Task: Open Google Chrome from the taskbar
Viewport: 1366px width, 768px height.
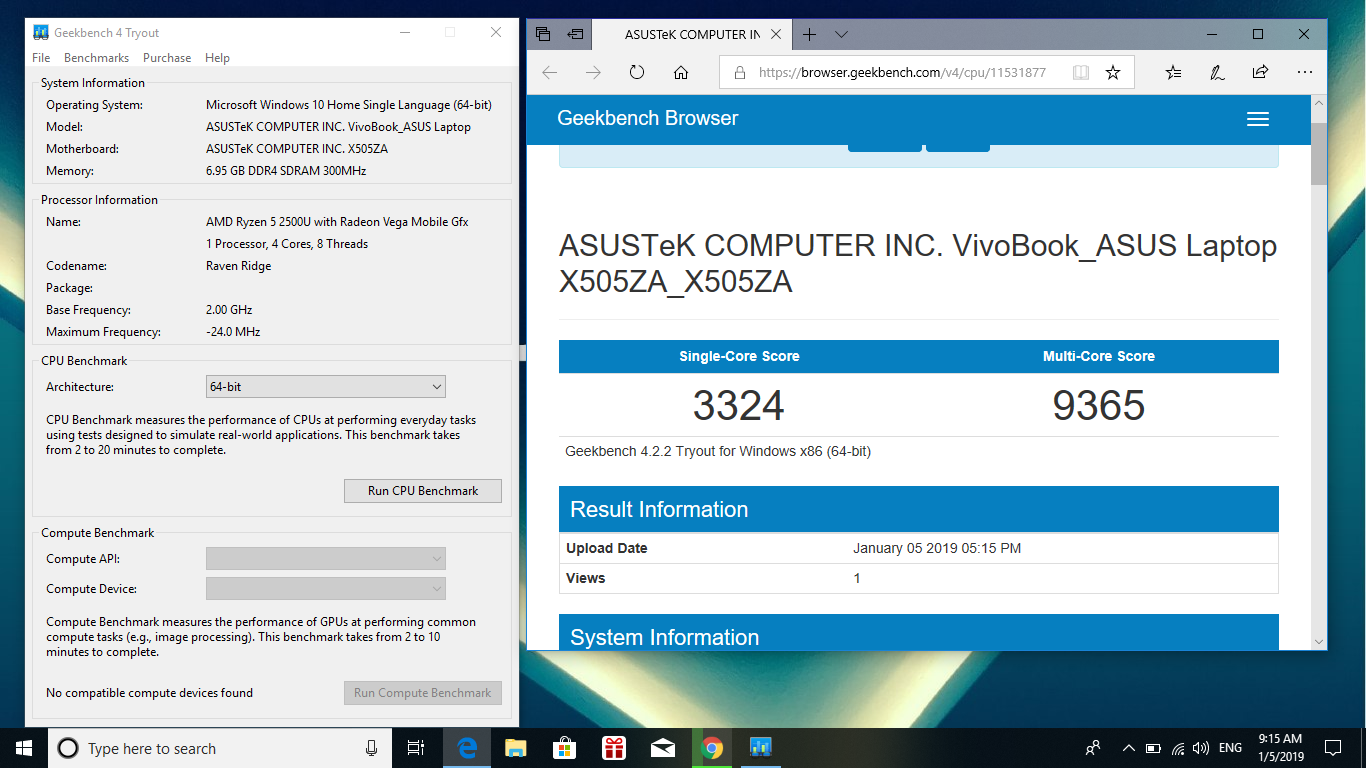Action: coord(712,748)
